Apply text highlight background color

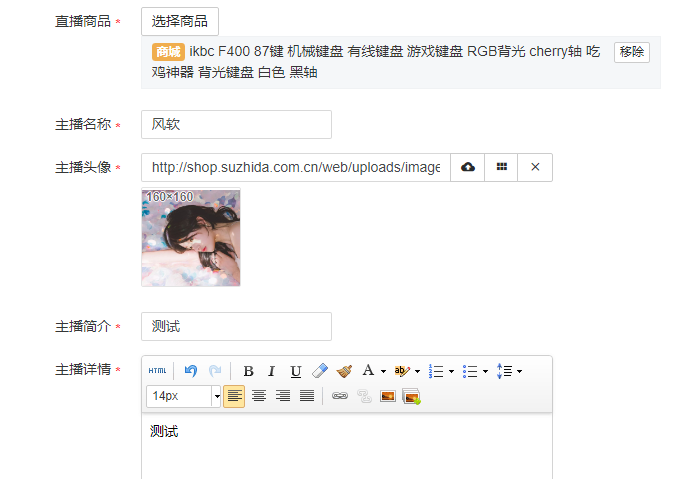(402, 371)
